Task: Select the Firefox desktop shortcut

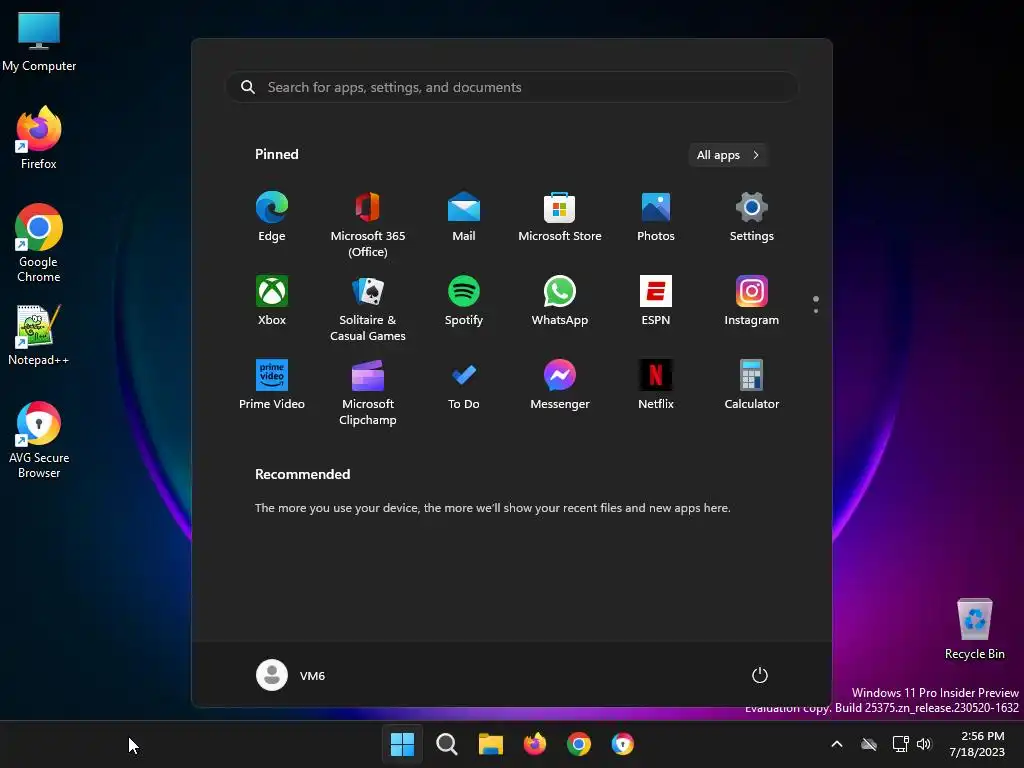Action: [x=39, y=138]
